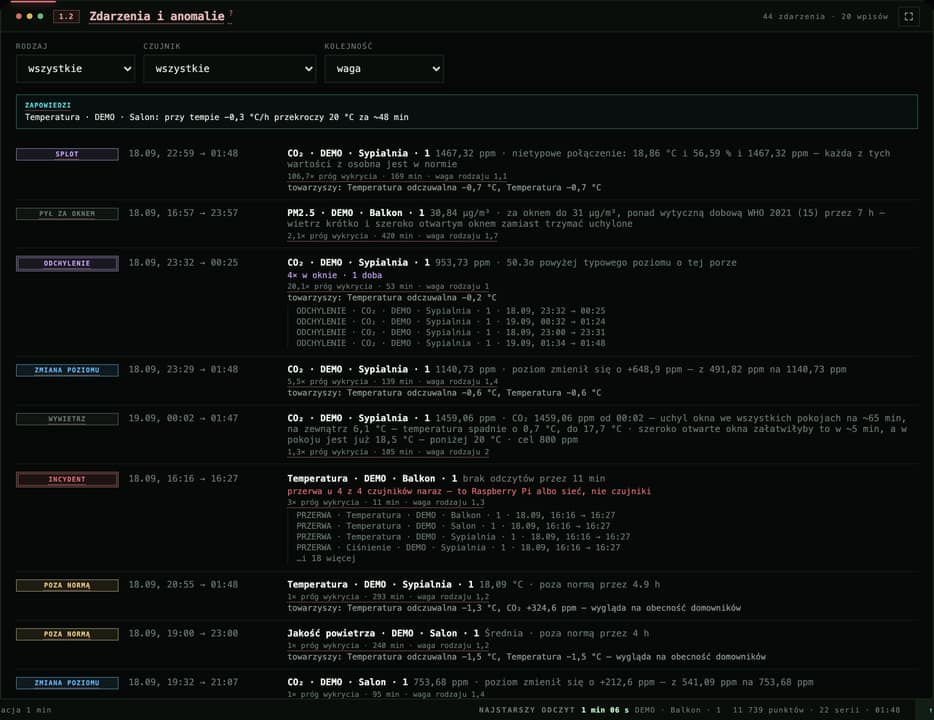Click the time range "19.09, 00:02 → 01:47"
The width and height of the screenshot is (934, 720).
click(183, 418)
